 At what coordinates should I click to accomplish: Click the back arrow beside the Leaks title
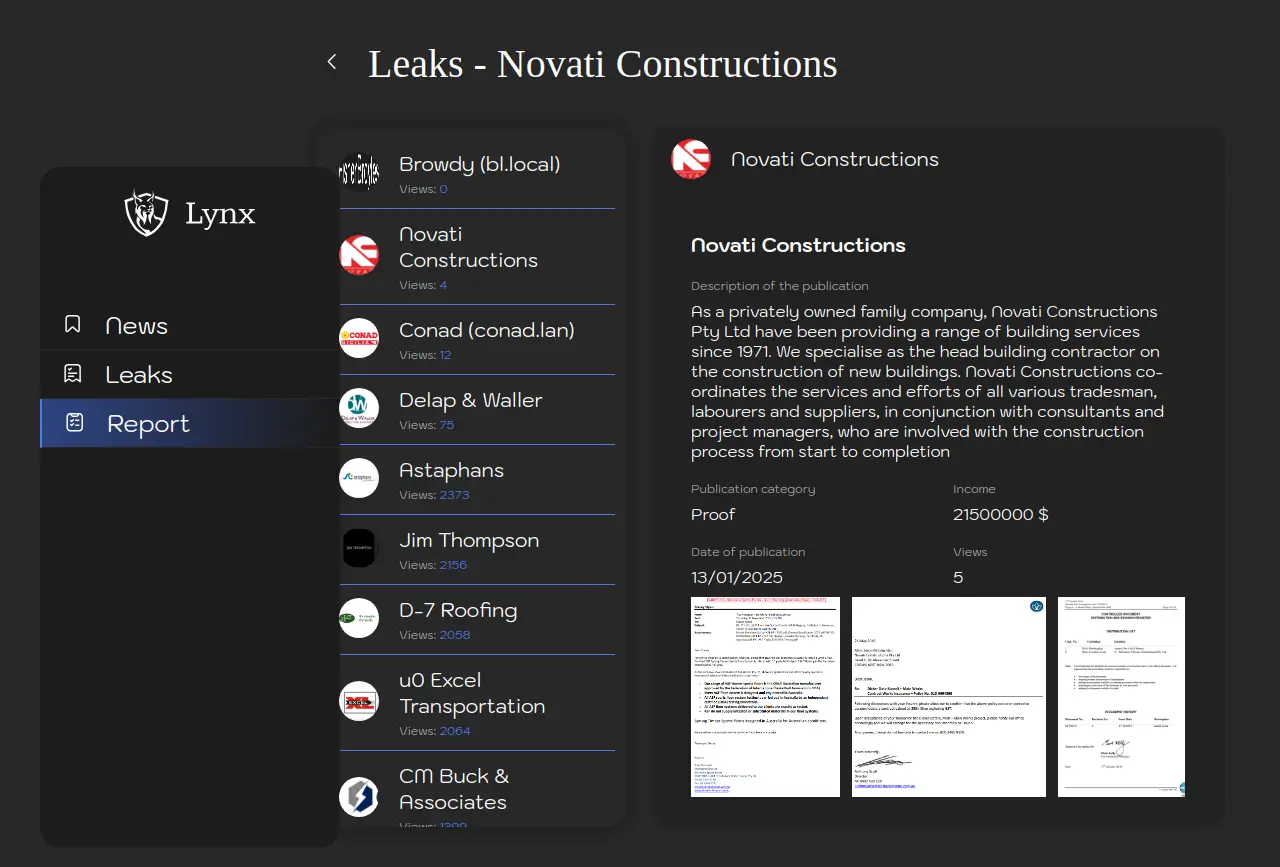click(x=332, y=62)
